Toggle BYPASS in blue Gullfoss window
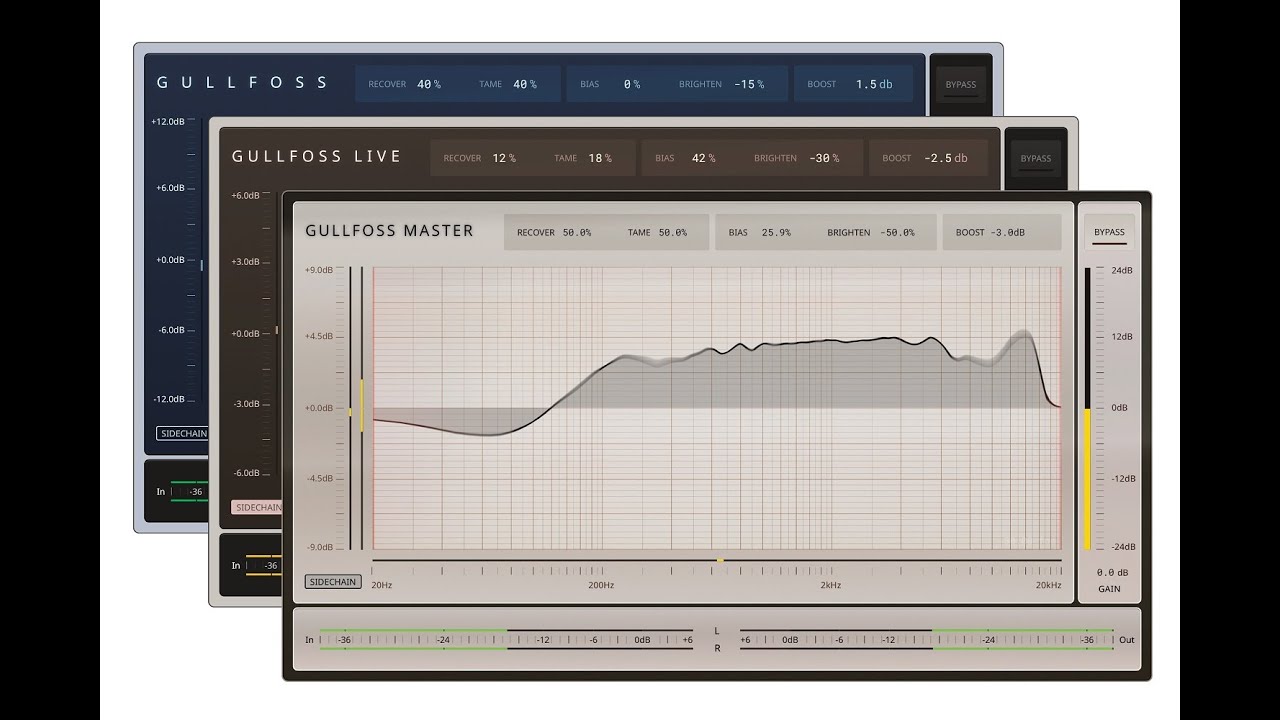The height and width of the screenshot is (720, 1280). click(x=961, y=85)
